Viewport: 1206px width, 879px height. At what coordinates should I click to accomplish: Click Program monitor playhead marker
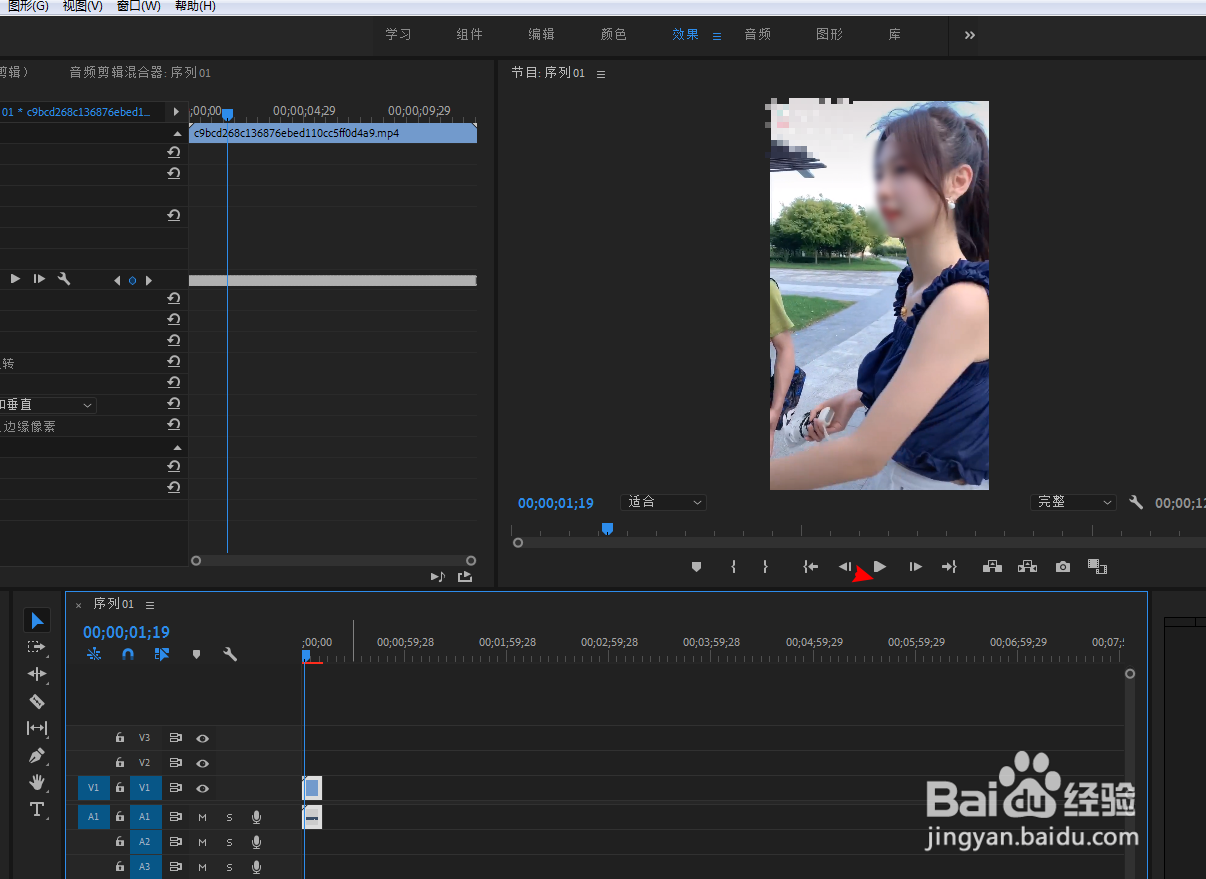click(607, 529)
